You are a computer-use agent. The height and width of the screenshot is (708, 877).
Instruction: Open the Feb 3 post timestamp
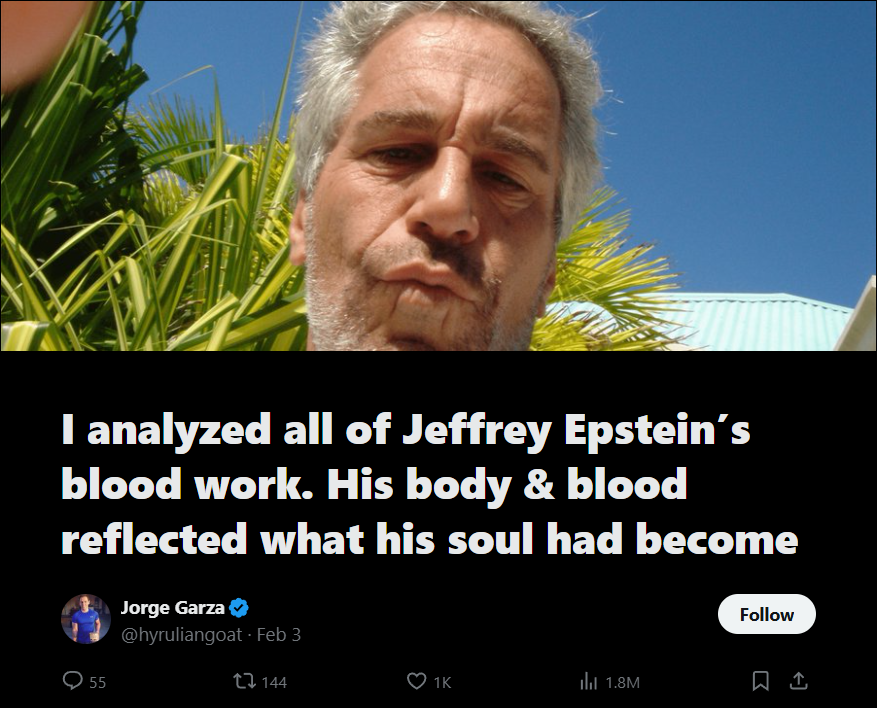tap(280, 634)
